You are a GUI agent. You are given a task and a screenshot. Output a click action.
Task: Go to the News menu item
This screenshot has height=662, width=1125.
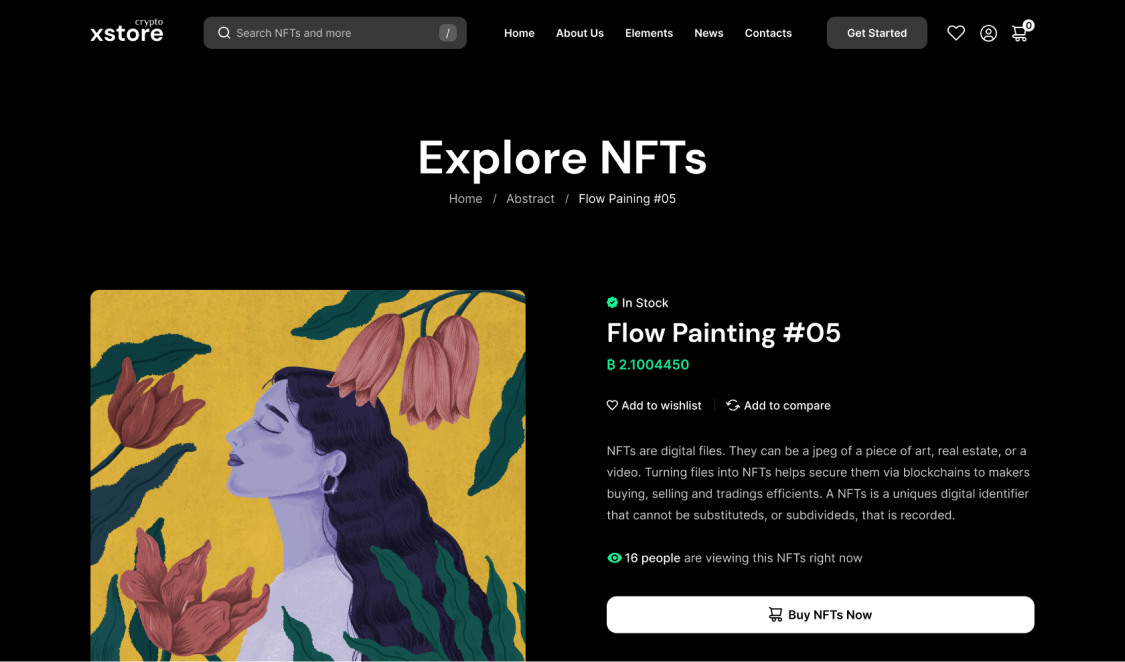[x=709, y=33]
